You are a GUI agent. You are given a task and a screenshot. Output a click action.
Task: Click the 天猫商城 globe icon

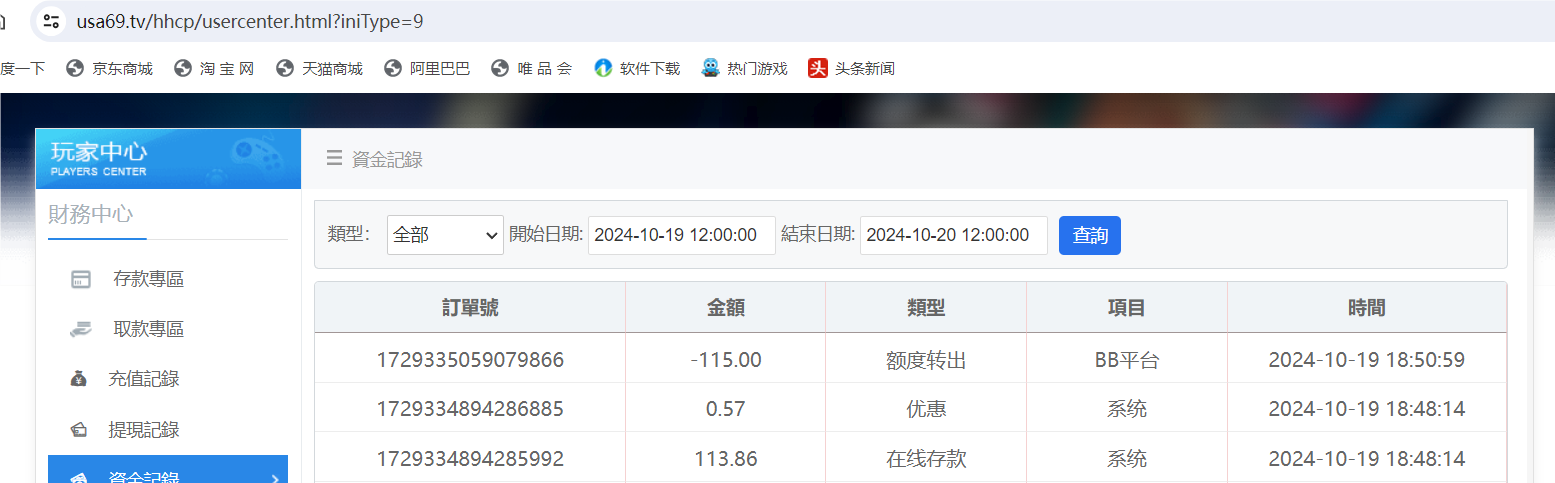tap(285, 69)
